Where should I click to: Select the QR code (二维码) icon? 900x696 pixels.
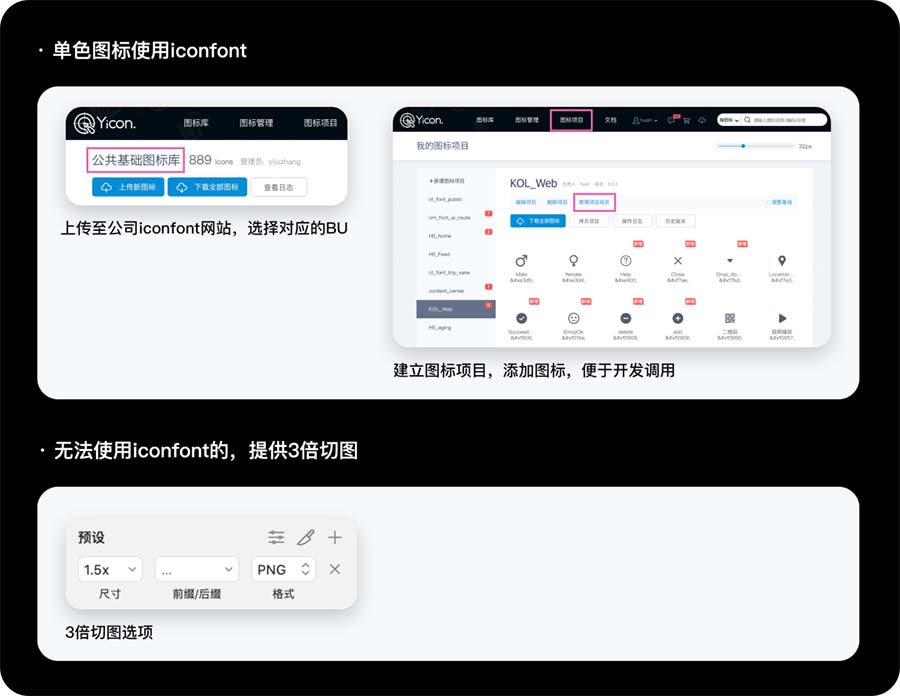pyautogui.click(x=729, y=318)
